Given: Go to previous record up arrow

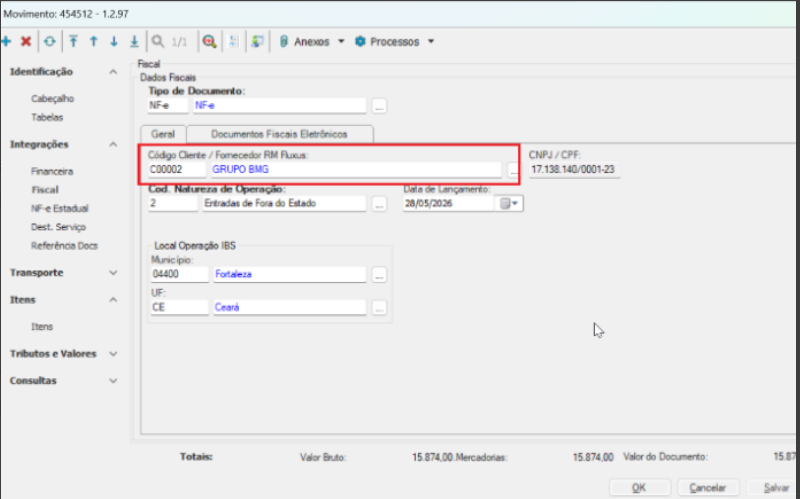Looking at the screenshot, I should tap(94, 41).
